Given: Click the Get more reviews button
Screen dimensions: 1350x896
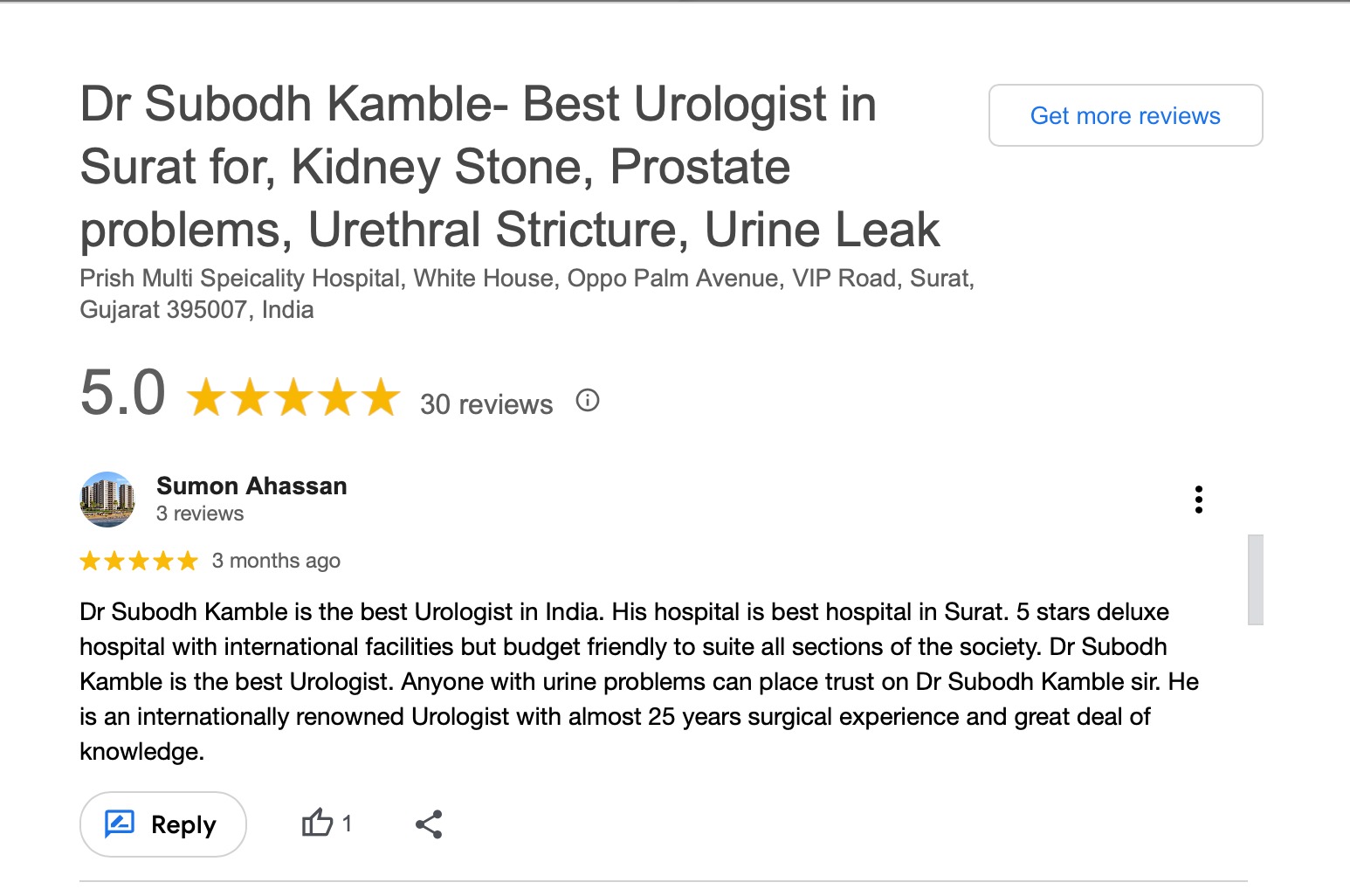Looking at the screenshot, I should coord(1125,115).
